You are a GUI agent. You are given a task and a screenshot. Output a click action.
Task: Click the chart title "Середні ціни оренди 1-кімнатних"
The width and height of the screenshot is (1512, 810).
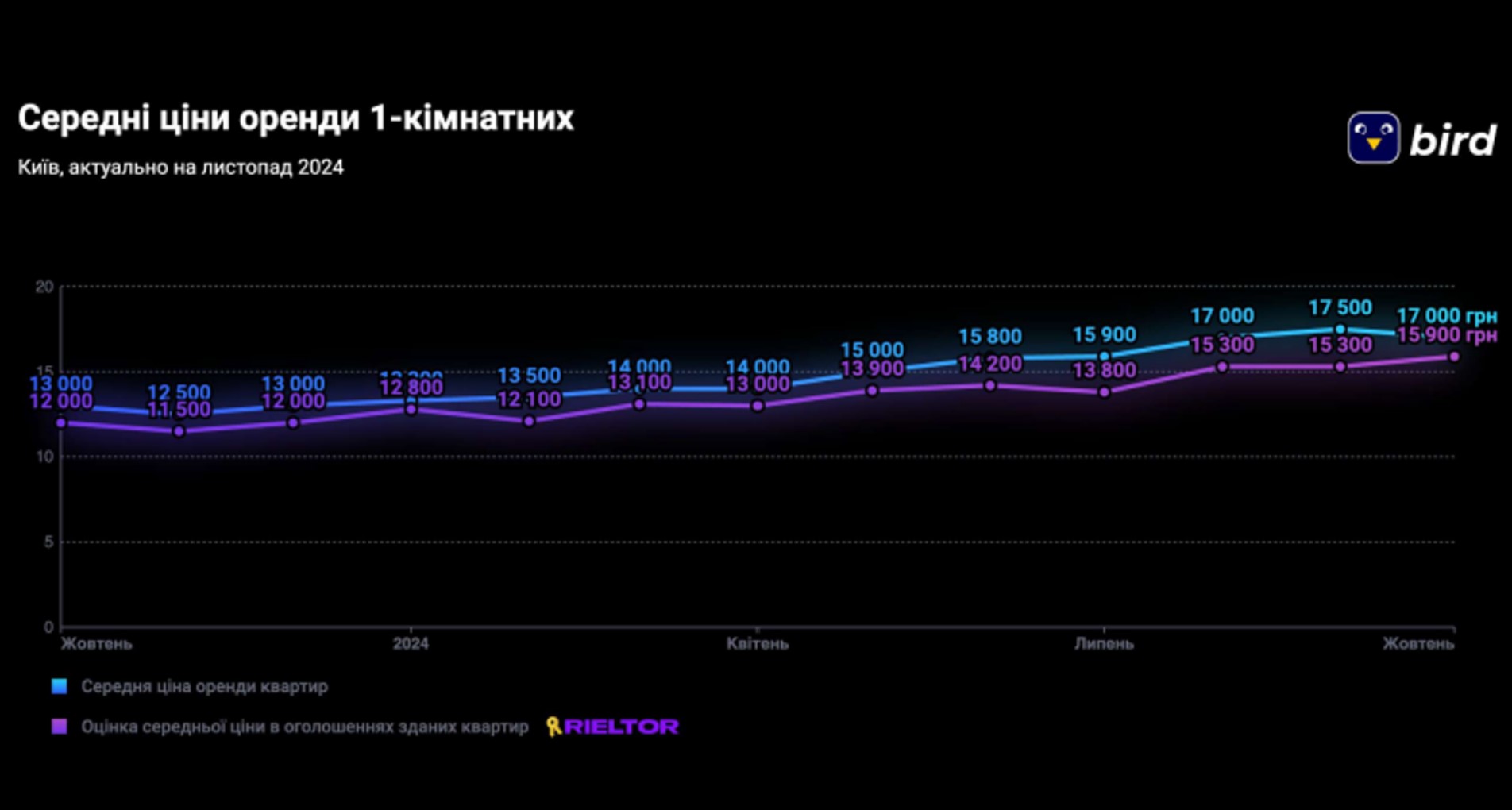(295, 118)
